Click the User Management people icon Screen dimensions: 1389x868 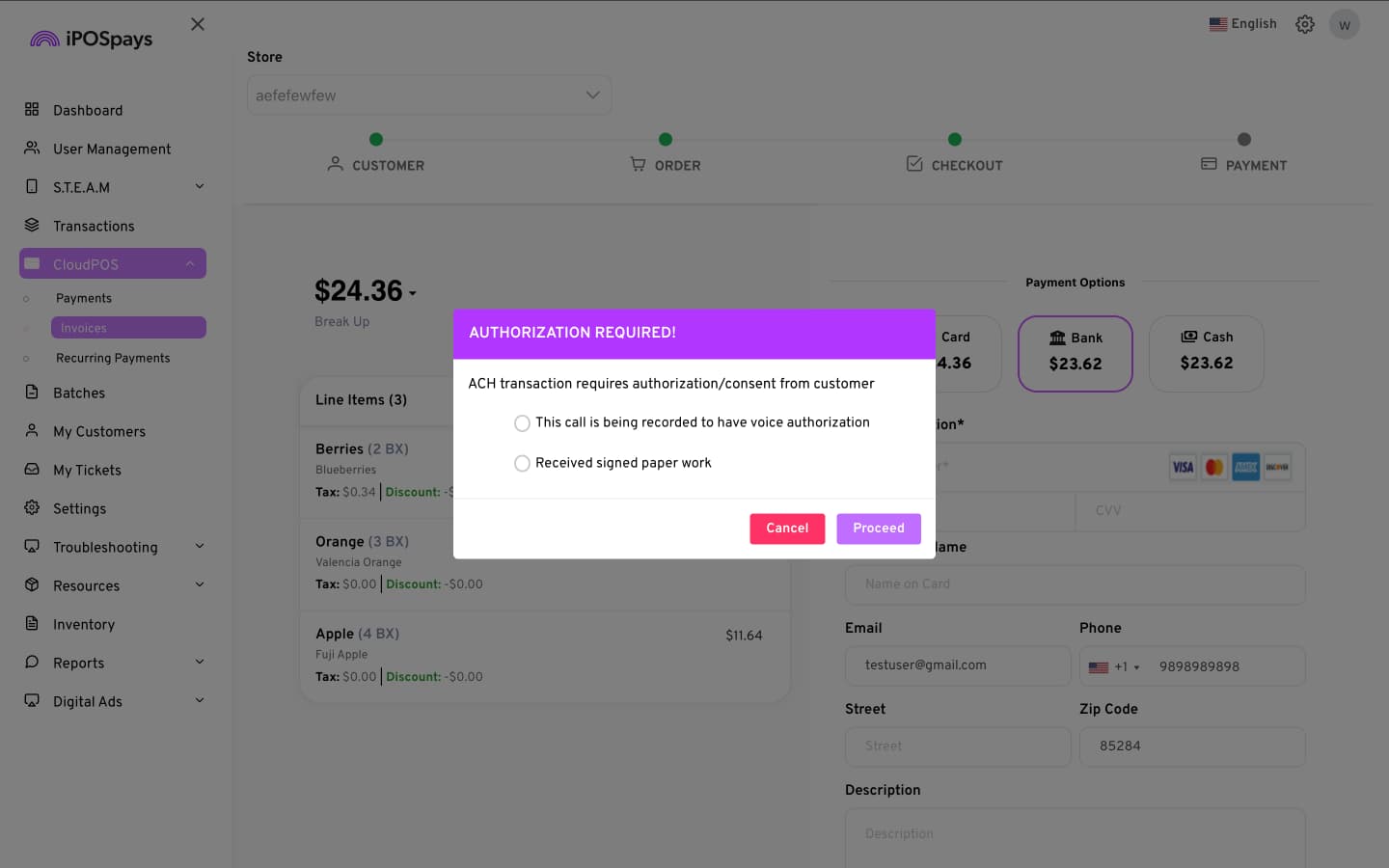(32, 149)
